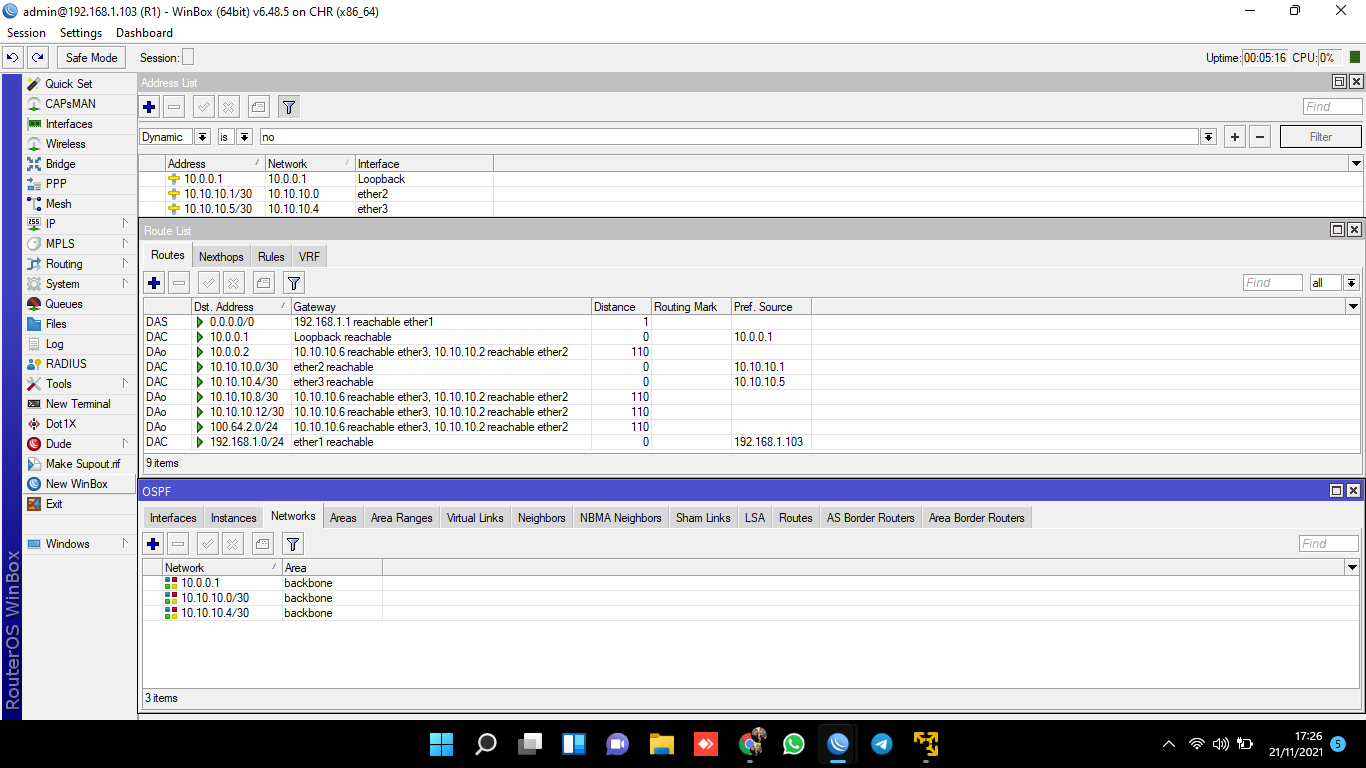Expand the Dude submenu in the sidebar
This screenshot has height=768, width=1366.
[x=80, y=444]
